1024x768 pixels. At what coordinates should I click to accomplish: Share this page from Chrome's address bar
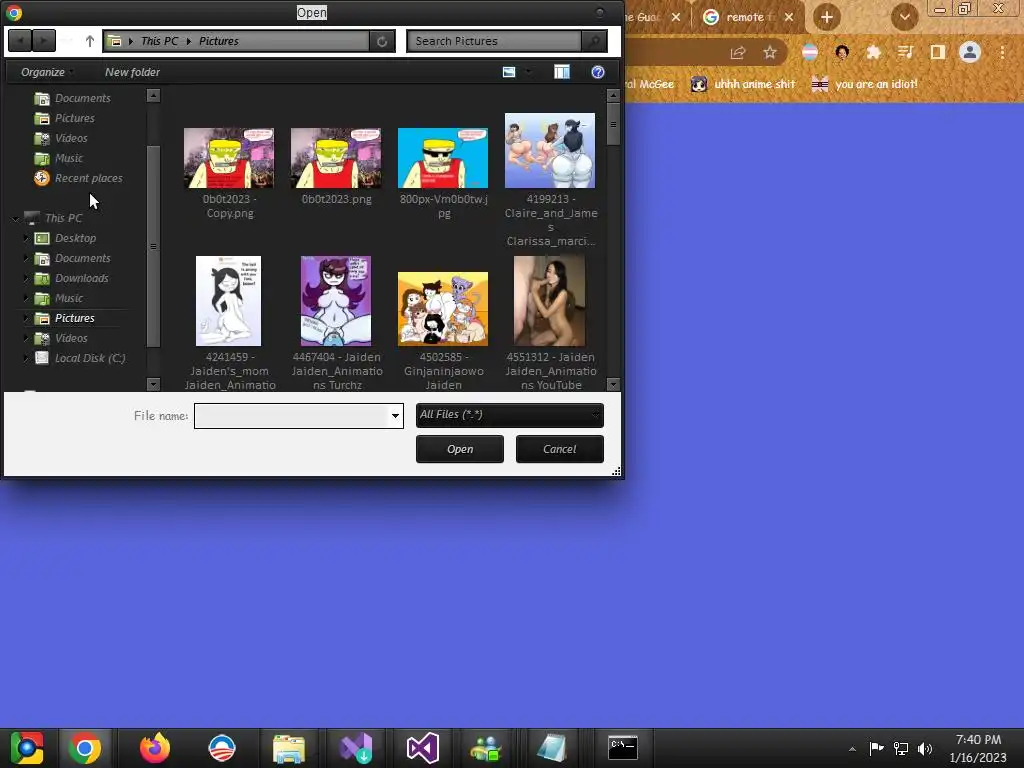point(738,53)
